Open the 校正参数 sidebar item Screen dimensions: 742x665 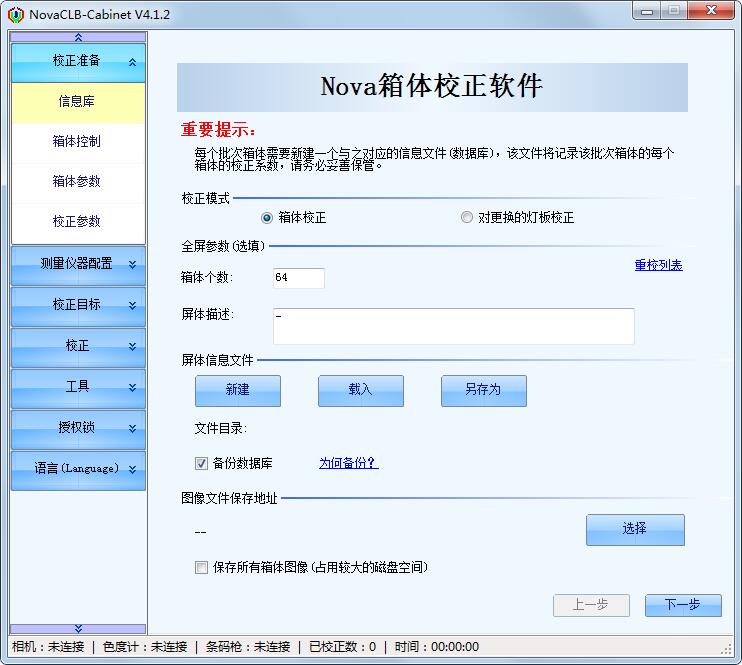pyautogui.click(x=78, y=221)
